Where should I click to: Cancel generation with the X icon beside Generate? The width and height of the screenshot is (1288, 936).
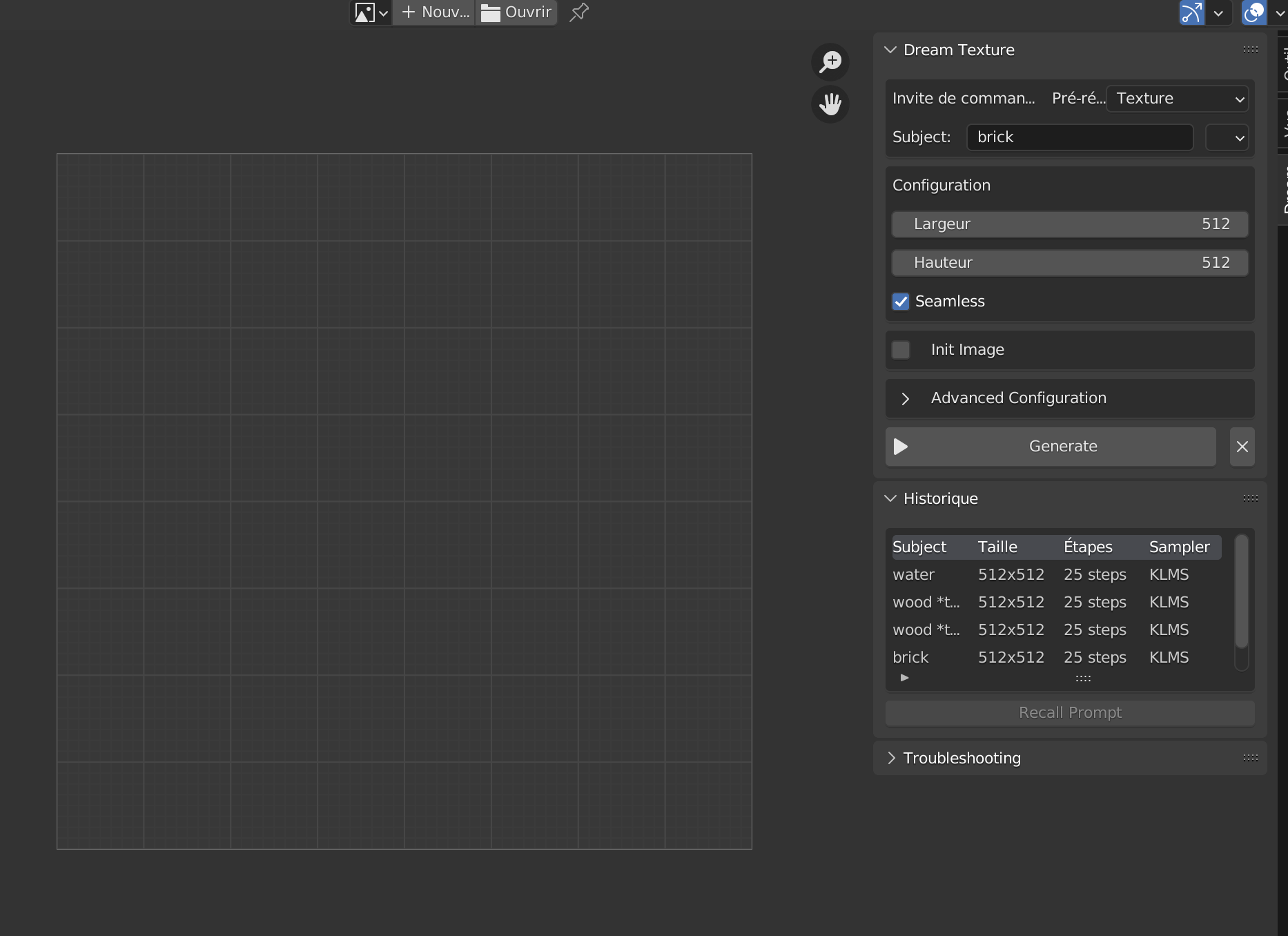pyautogui.click(x=1242, y=447)
